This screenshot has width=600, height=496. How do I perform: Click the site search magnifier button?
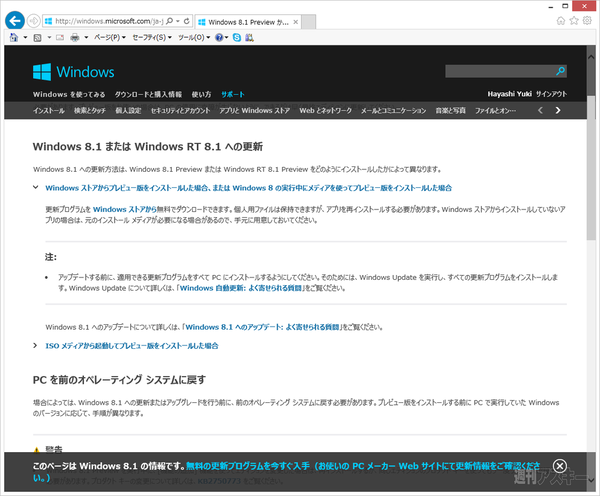coord(561,71)
